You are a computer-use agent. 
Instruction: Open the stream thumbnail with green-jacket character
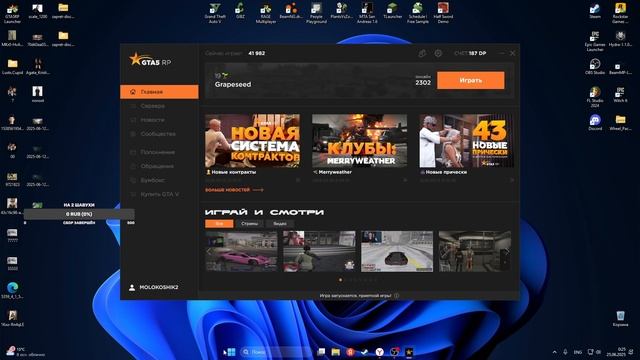[x=319, y=251]
